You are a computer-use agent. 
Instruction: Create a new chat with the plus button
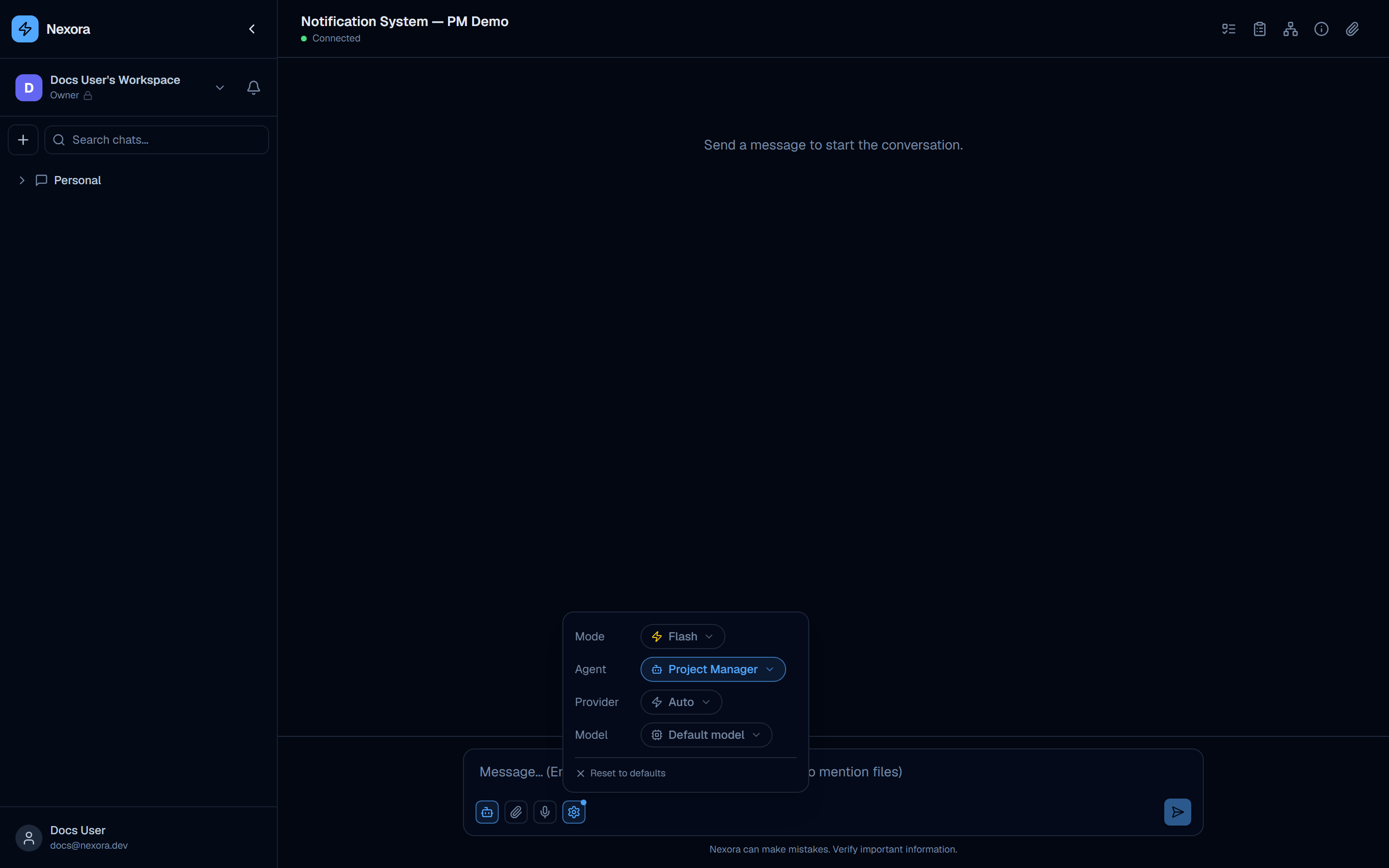point(23,139)
